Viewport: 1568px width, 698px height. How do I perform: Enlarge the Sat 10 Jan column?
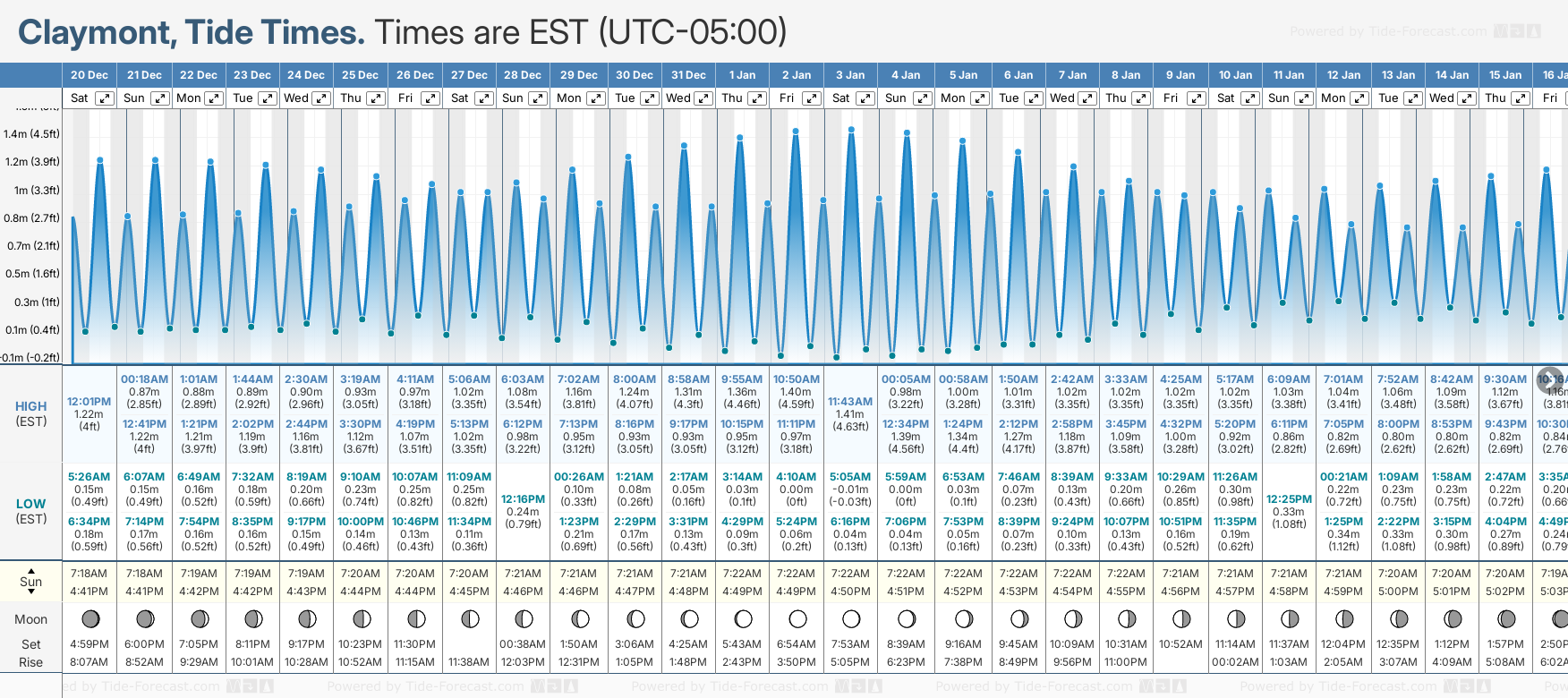[x=1250, y=98]
